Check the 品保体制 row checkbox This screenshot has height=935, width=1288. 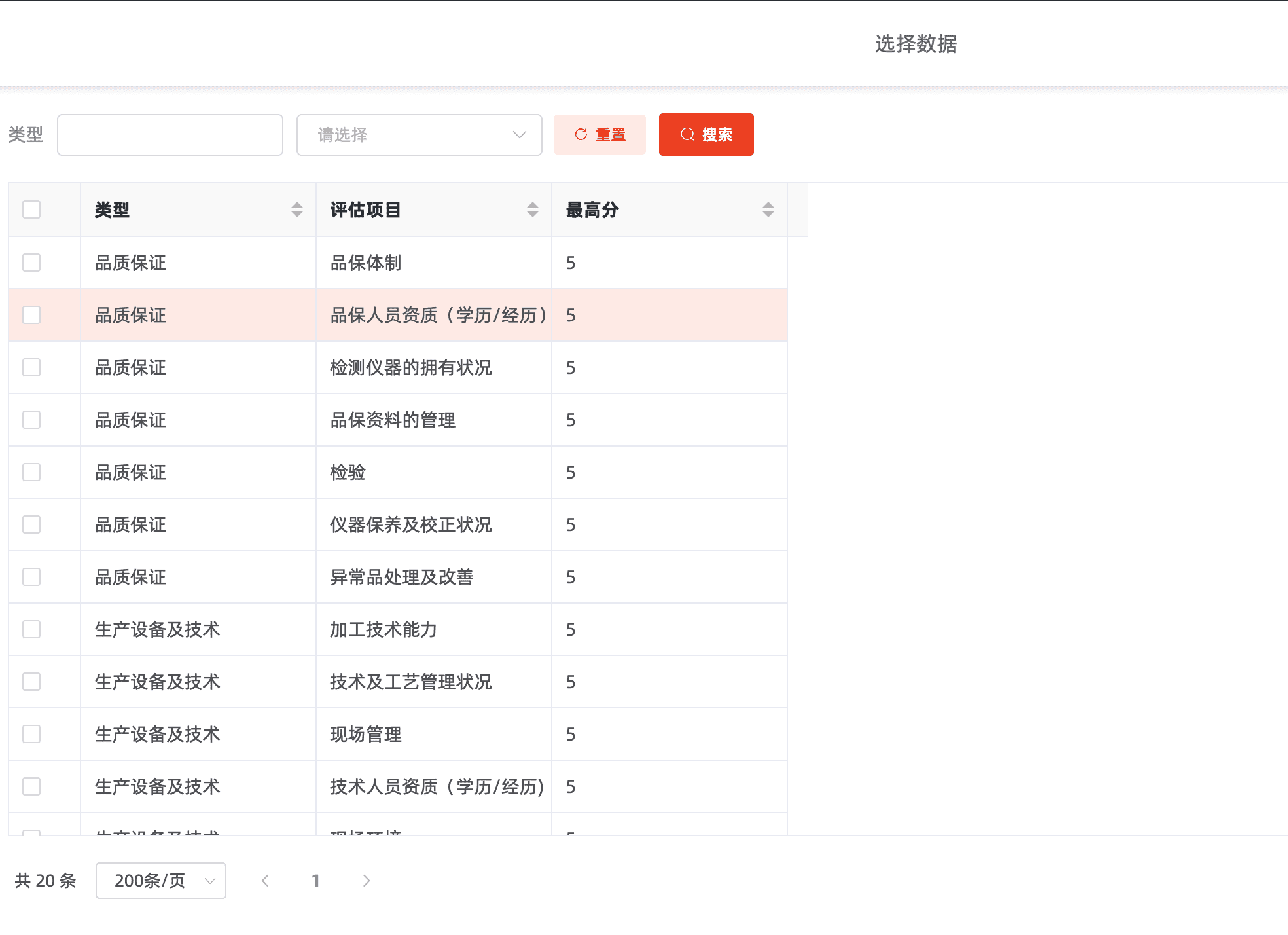pyautogui.click(x=31, y=263)
